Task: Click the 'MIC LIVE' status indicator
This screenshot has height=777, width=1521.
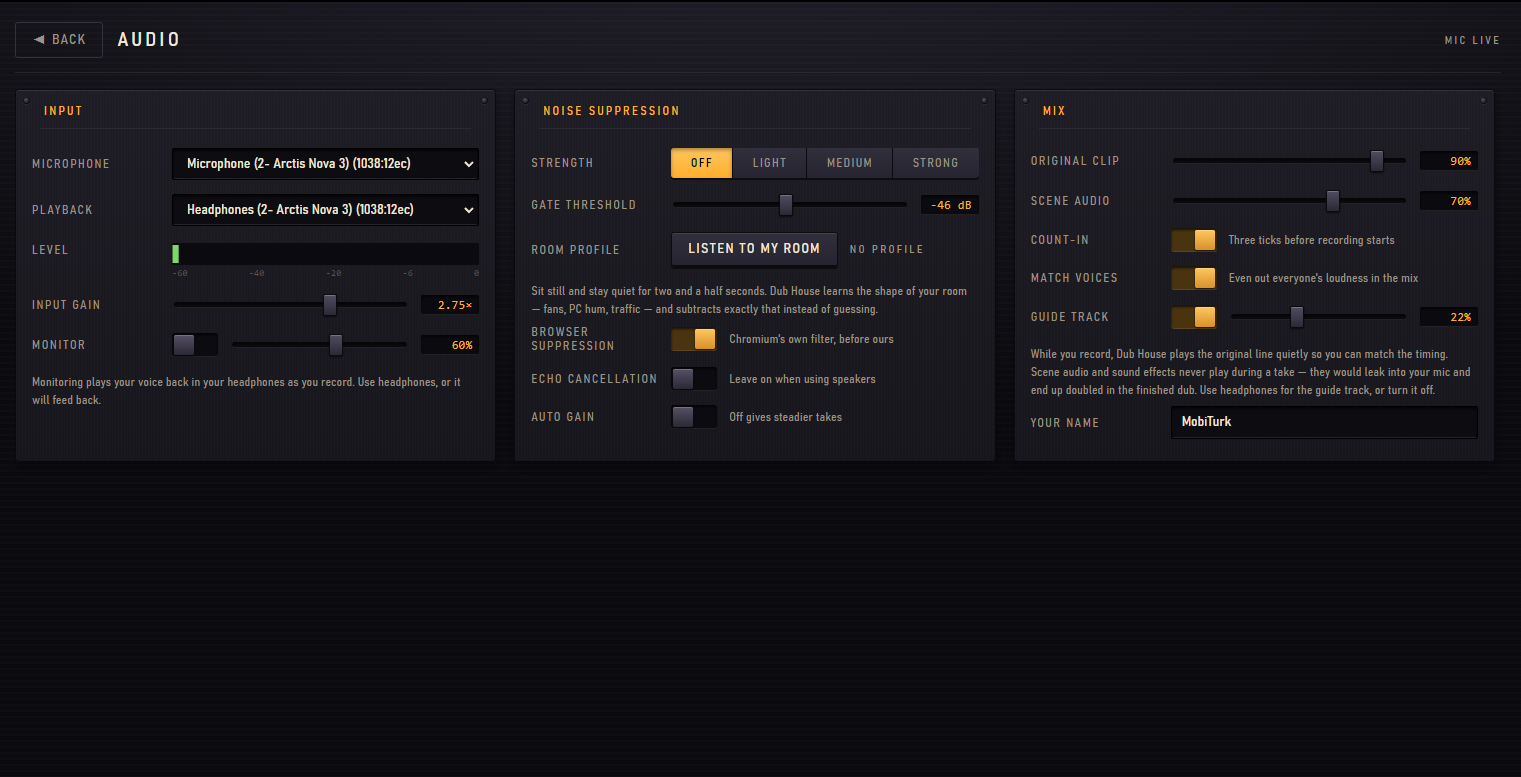Action: click(x=1472, y=41)
